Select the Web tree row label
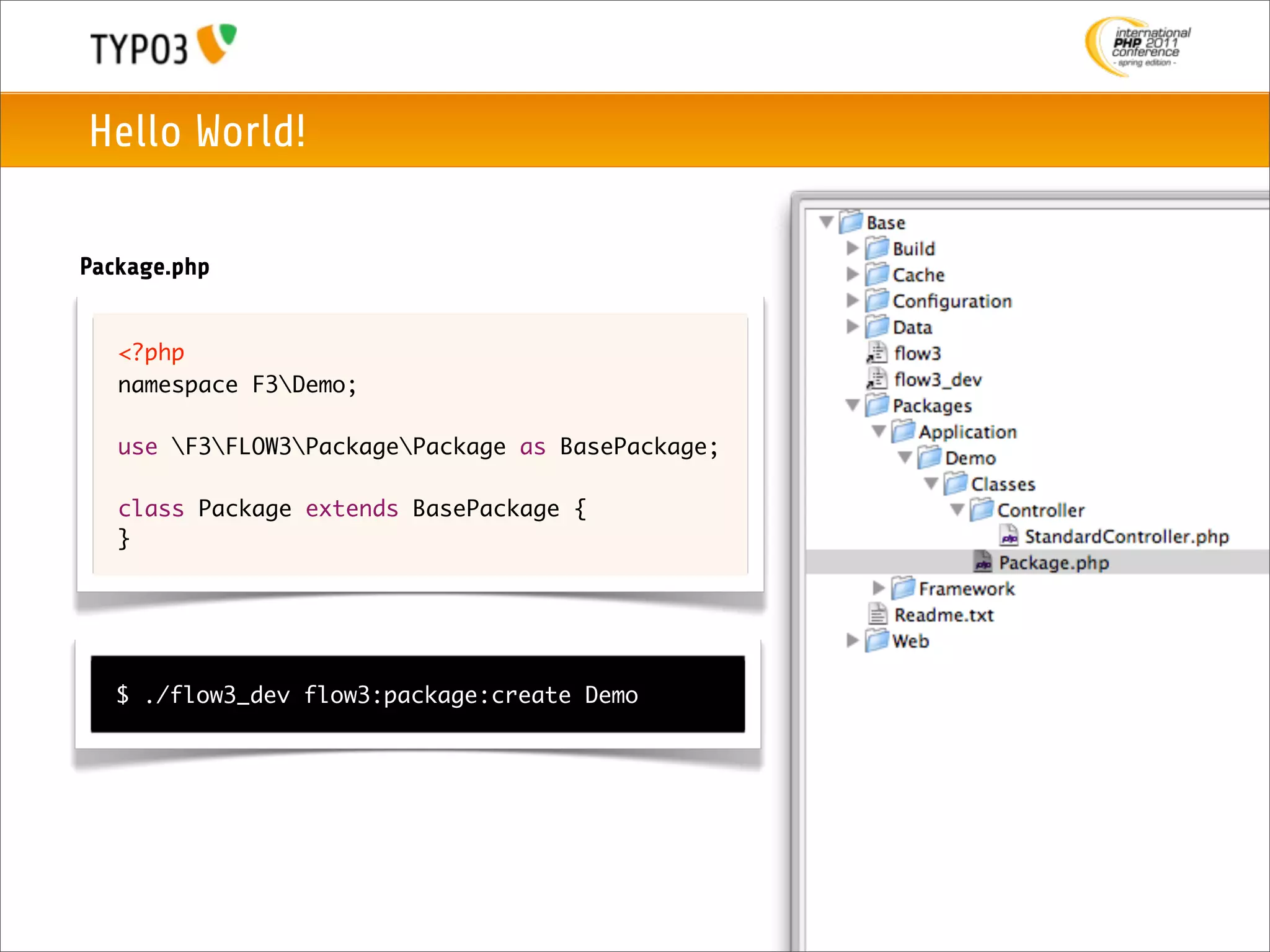This screenshot has width=1270, height=952. tap(910, 641)
